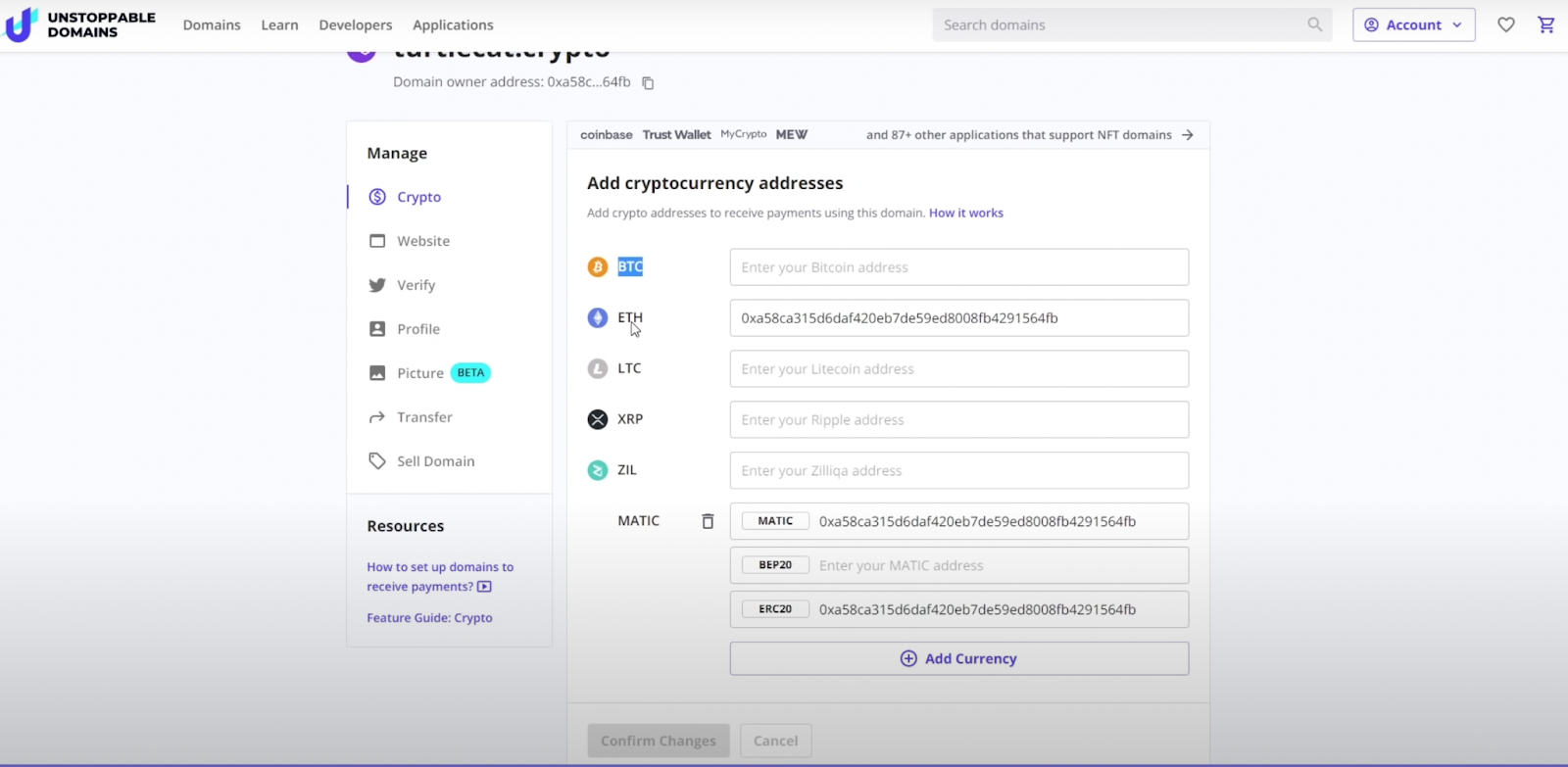Open the wishlist heart icon

tap(1506, 24)
